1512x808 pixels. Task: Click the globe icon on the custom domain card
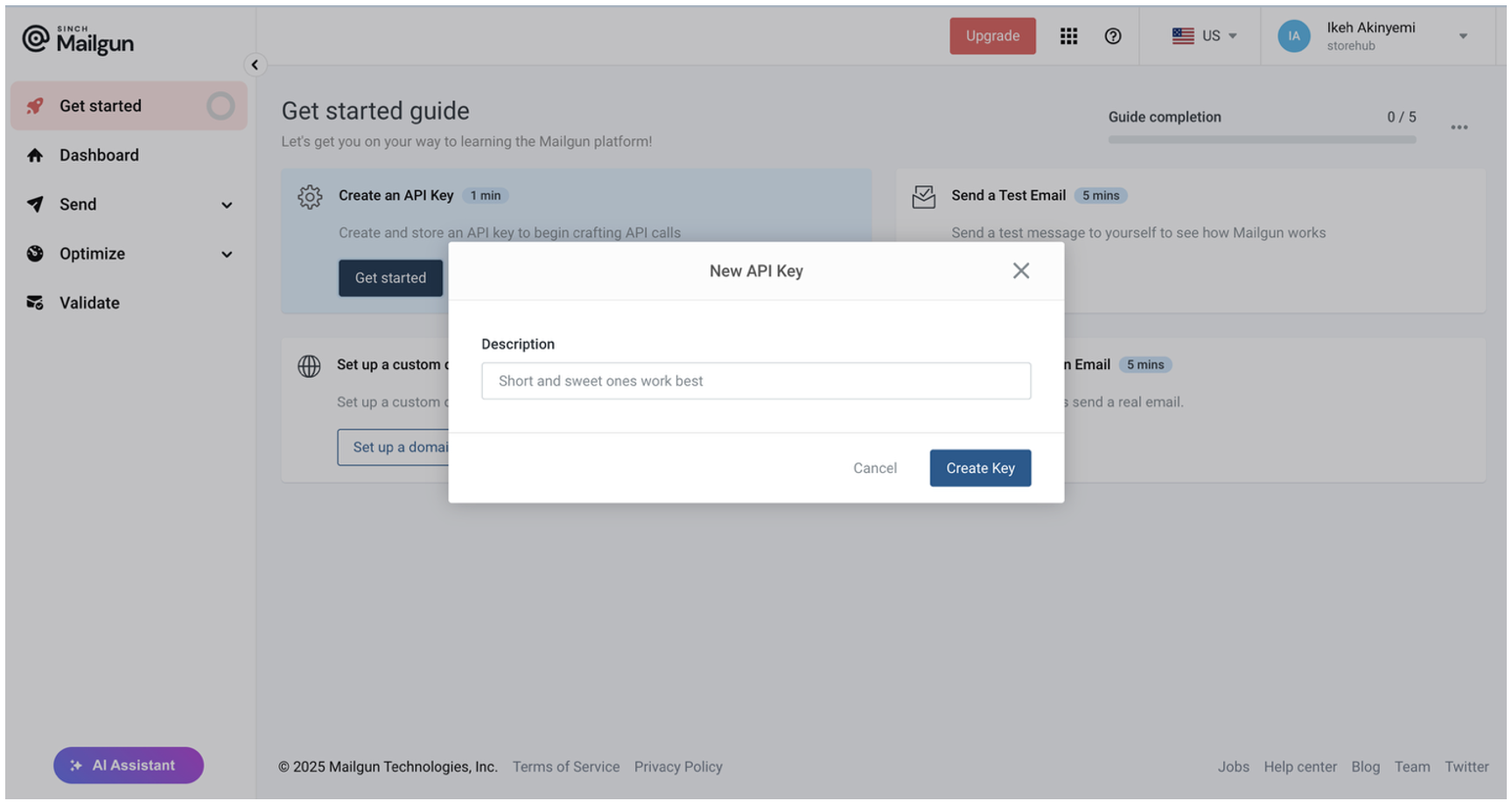309,366
